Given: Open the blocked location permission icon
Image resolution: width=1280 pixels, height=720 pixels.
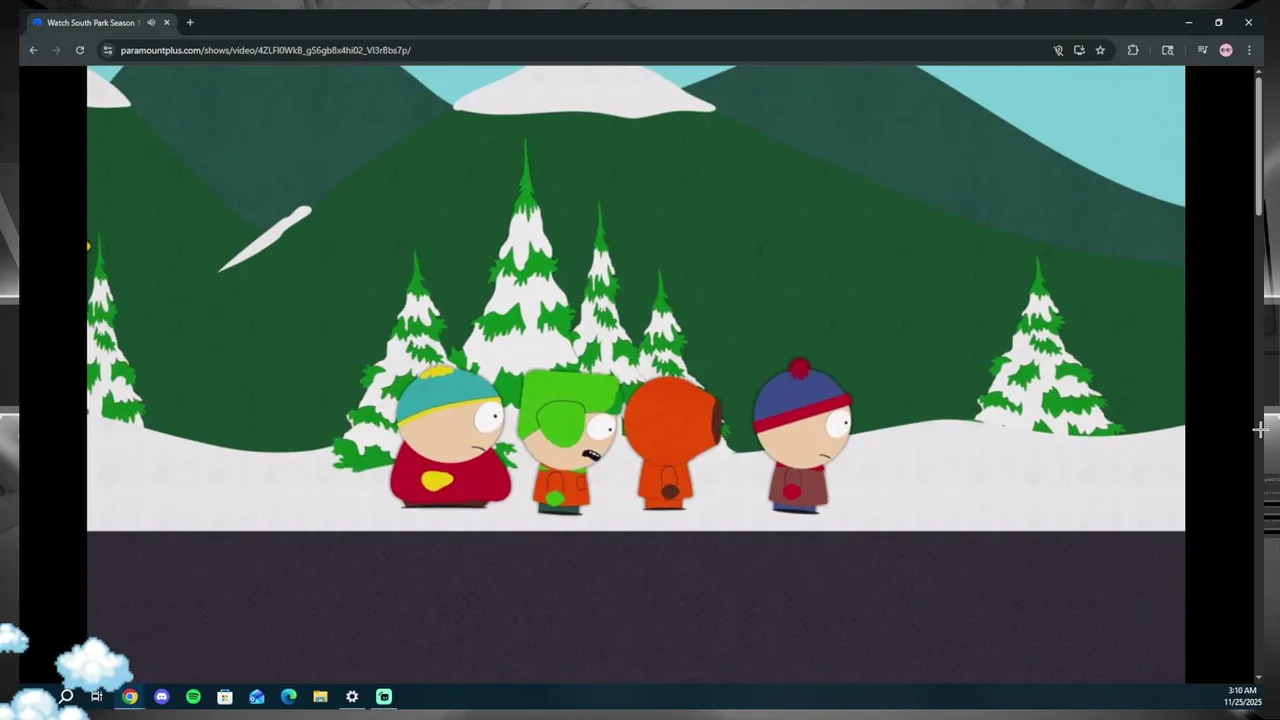Looking at the screenshot, I should (x=1058, y=50).
